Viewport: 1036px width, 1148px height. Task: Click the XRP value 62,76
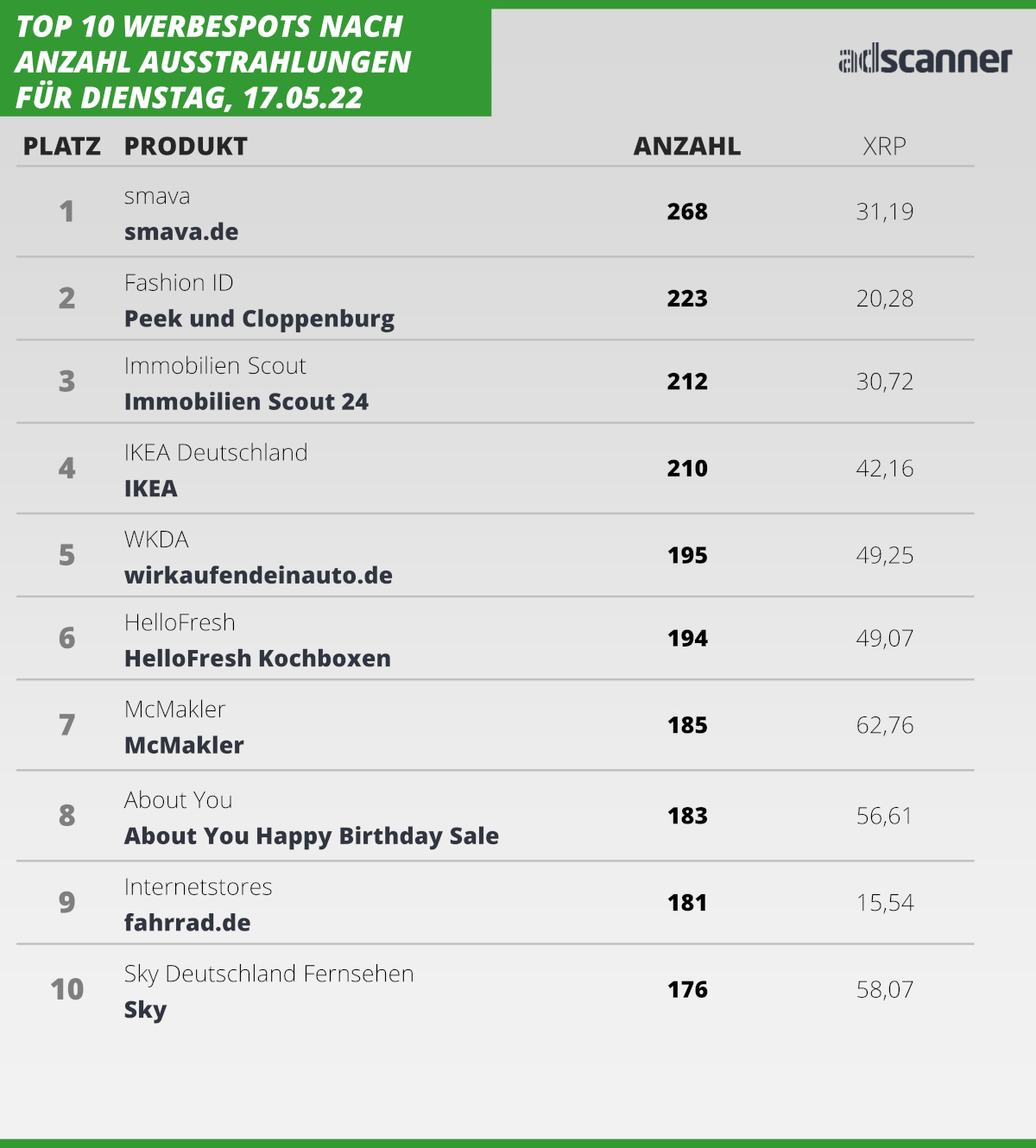point(884,725)
